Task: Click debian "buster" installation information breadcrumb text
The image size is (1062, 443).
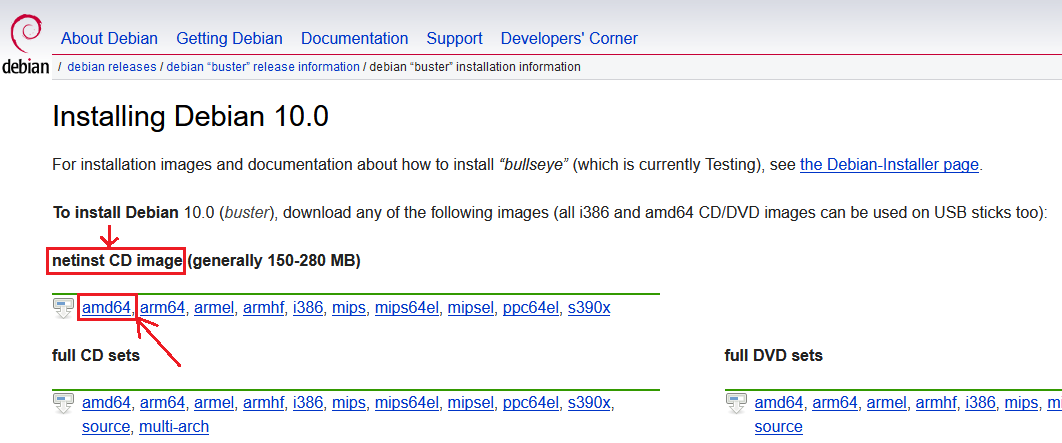Action: pos(475,67)
